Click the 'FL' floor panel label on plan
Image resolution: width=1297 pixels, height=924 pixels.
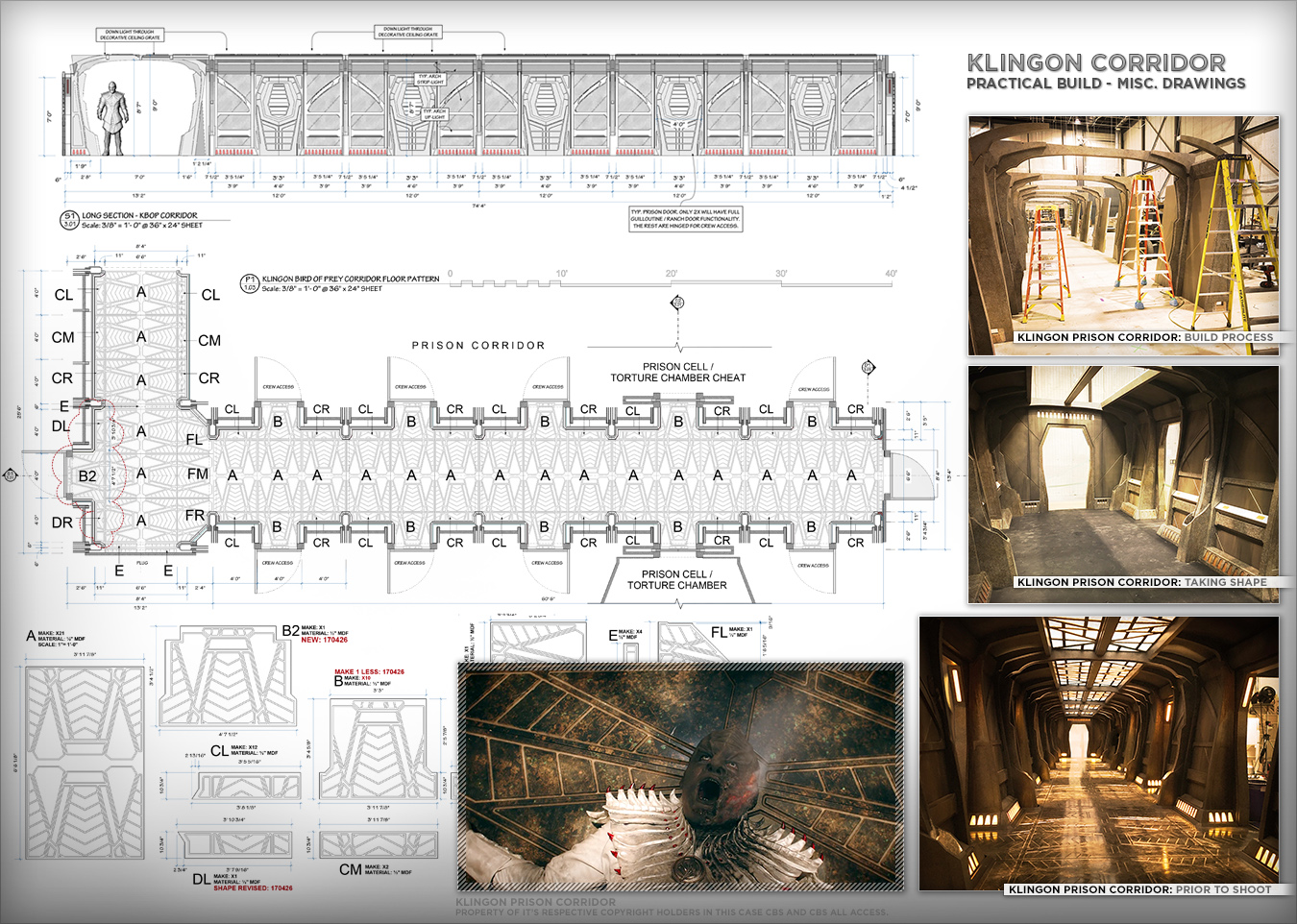click(x=194, y=440)
